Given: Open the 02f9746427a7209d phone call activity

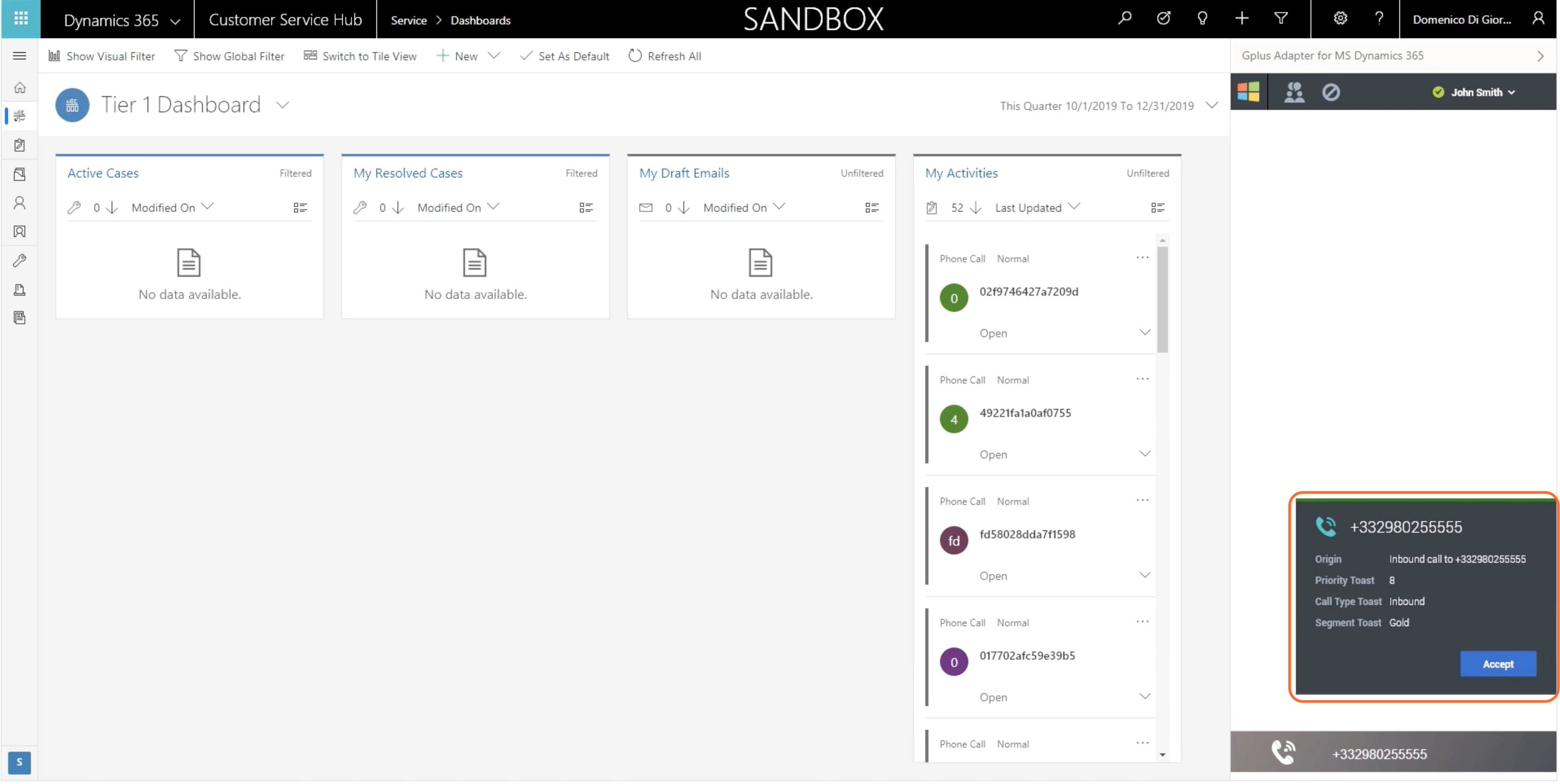Looking at the screenshot, I should tap(1028, 291).
